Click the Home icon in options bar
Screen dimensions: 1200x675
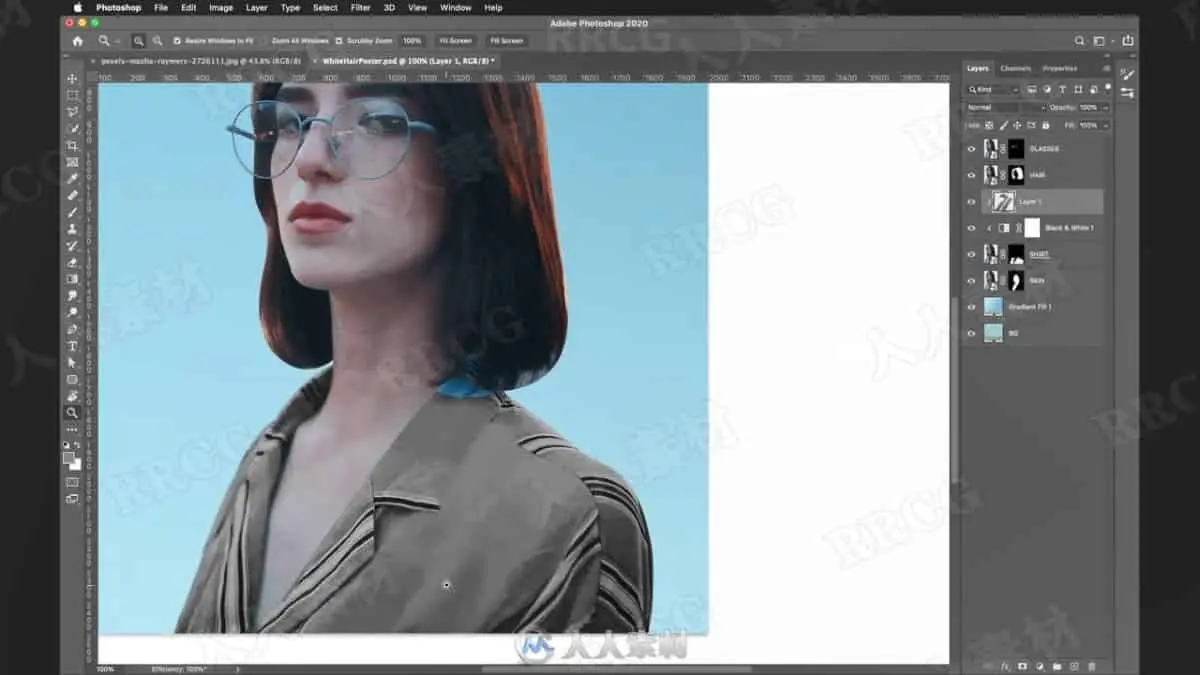tap(78, 41)
